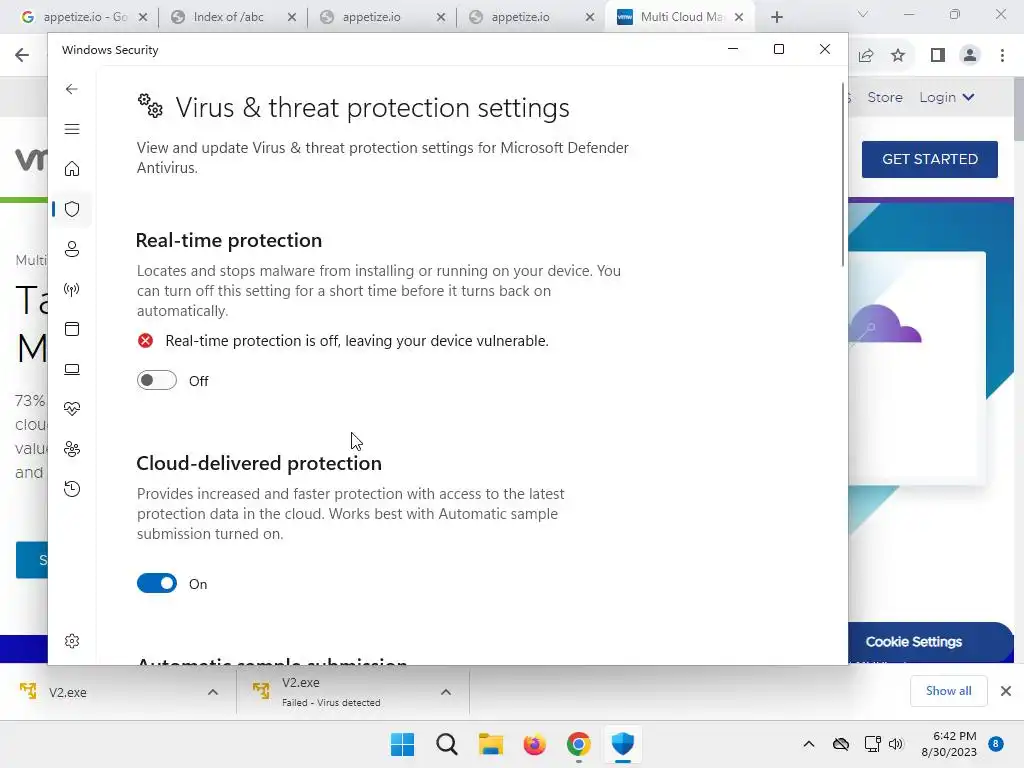Expand the Login dropdown on webpage
The width and height of the screenshot is (1024, 768).
[x=946, y=97]
